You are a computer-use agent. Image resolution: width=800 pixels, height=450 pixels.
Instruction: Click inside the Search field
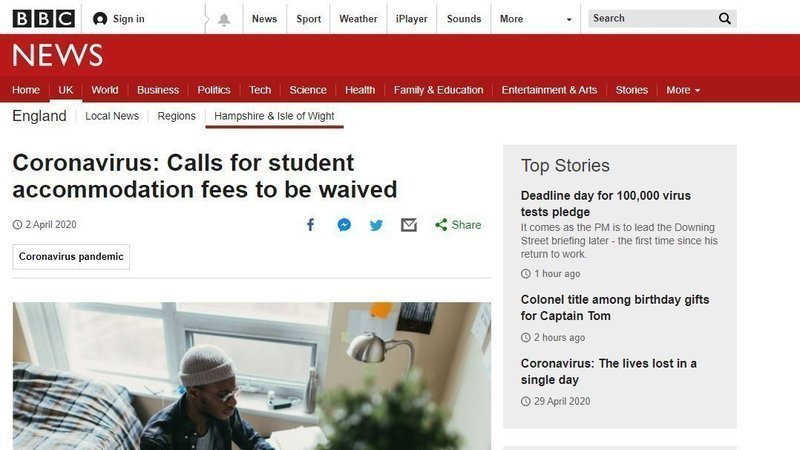pyautogui.click(x=652, y=19)
